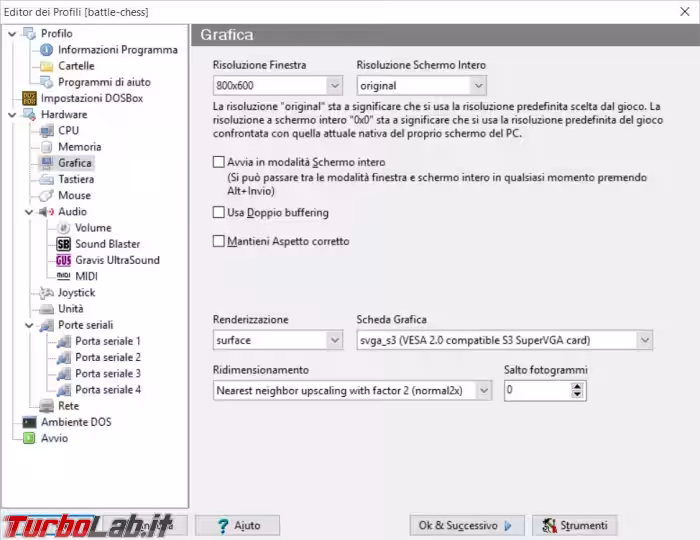Click the Tastiera keyboard icon
The width and height of the screenshot is (700, 540).
tap(46, 179)
